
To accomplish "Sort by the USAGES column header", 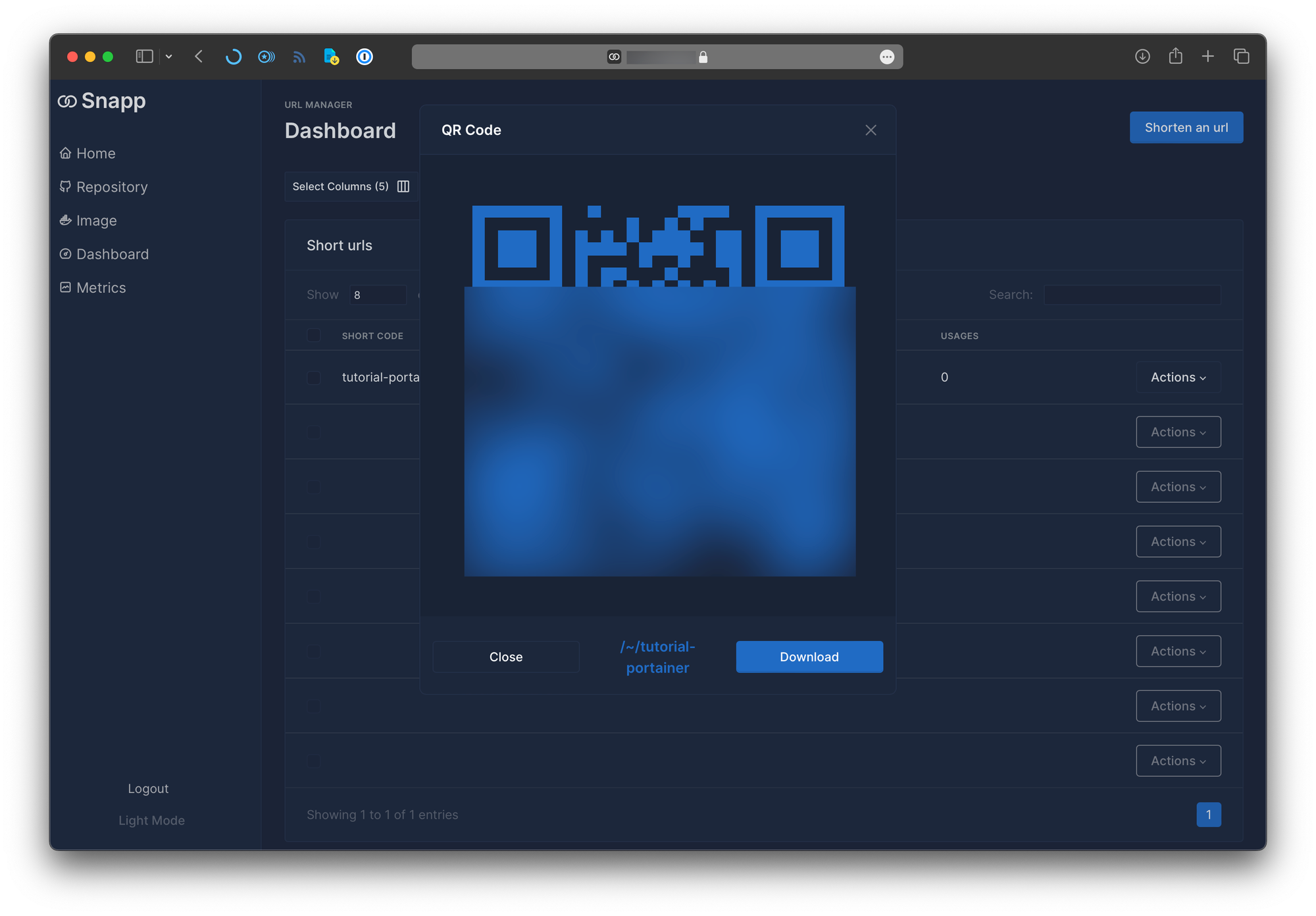I will point(959,336).
